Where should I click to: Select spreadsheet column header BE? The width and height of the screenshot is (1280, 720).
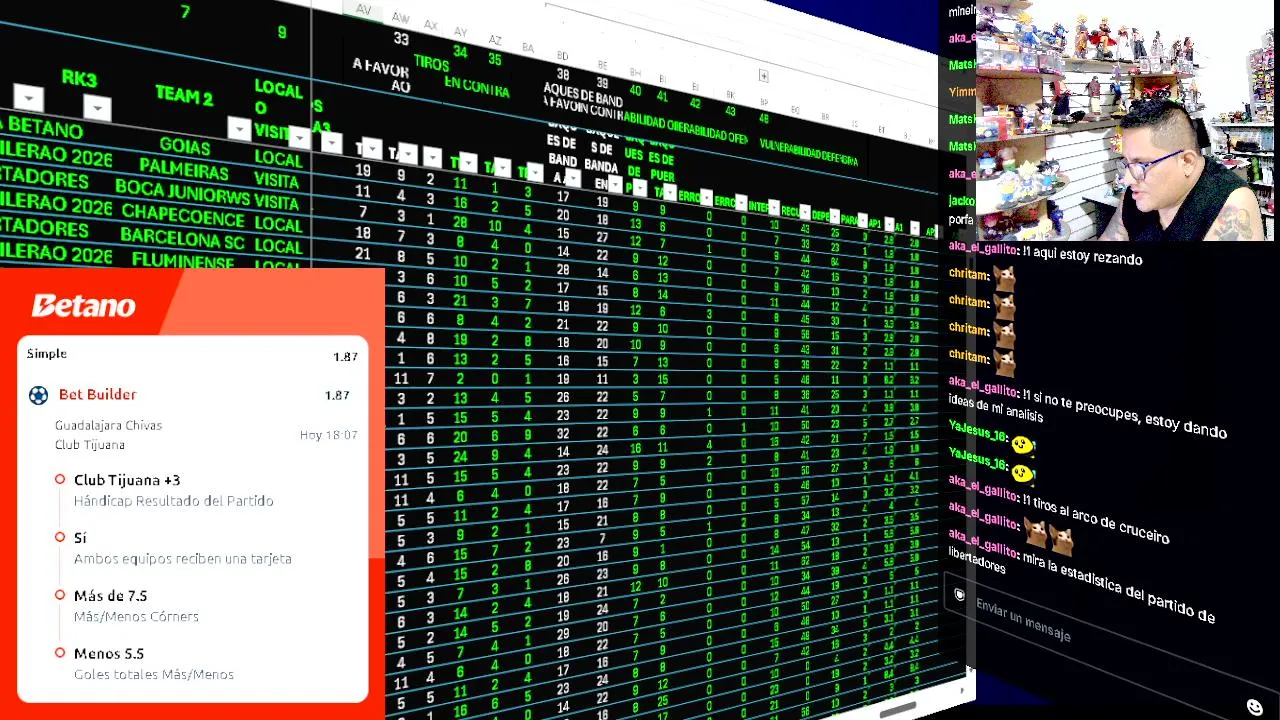601,63
